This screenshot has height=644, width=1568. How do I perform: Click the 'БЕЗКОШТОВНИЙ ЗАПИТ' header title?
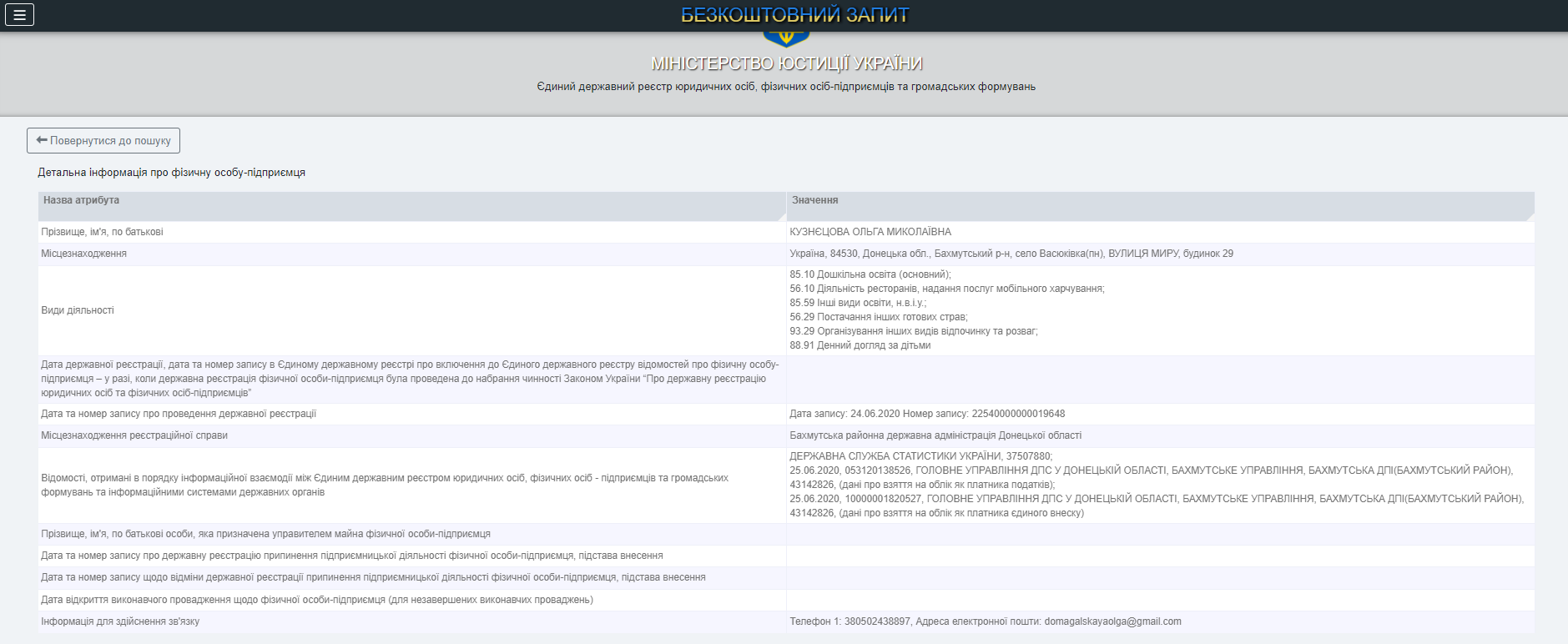794,15
